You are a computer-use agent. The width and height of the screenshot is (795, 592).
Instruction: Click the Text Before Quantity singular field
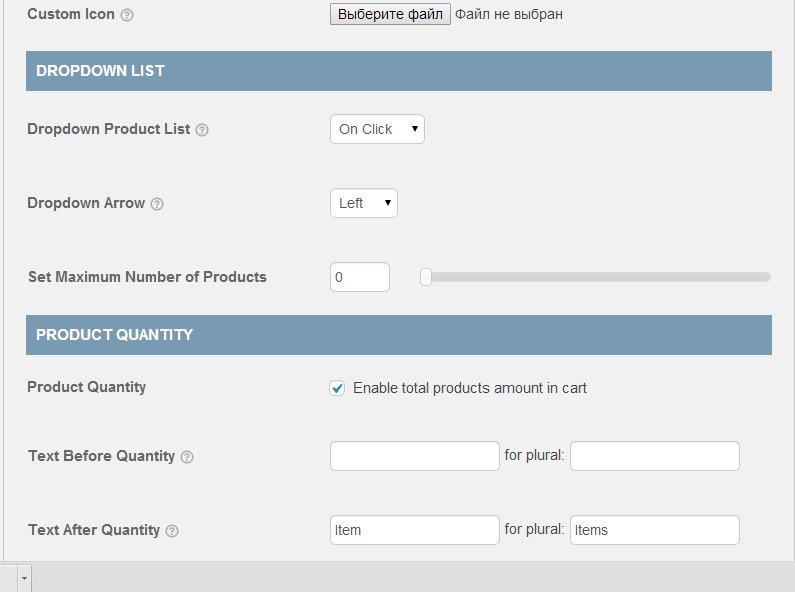pos(415,456)
